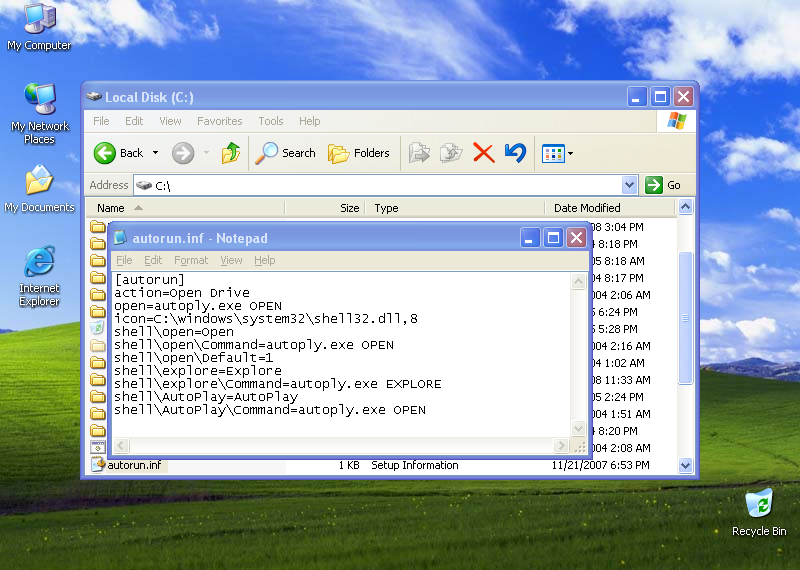The image size is (800, 570).
Task: Click the red Delete X toolbar icon
Action: tap(484, 153)
